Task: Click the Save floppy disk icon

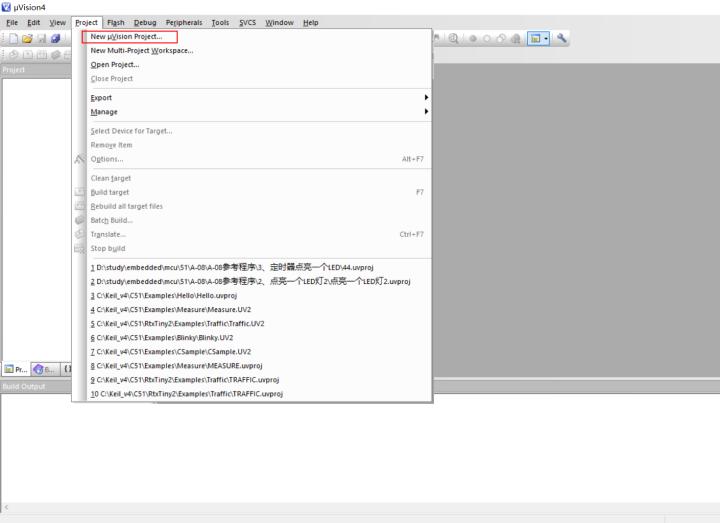Action: tap(41, 39)
